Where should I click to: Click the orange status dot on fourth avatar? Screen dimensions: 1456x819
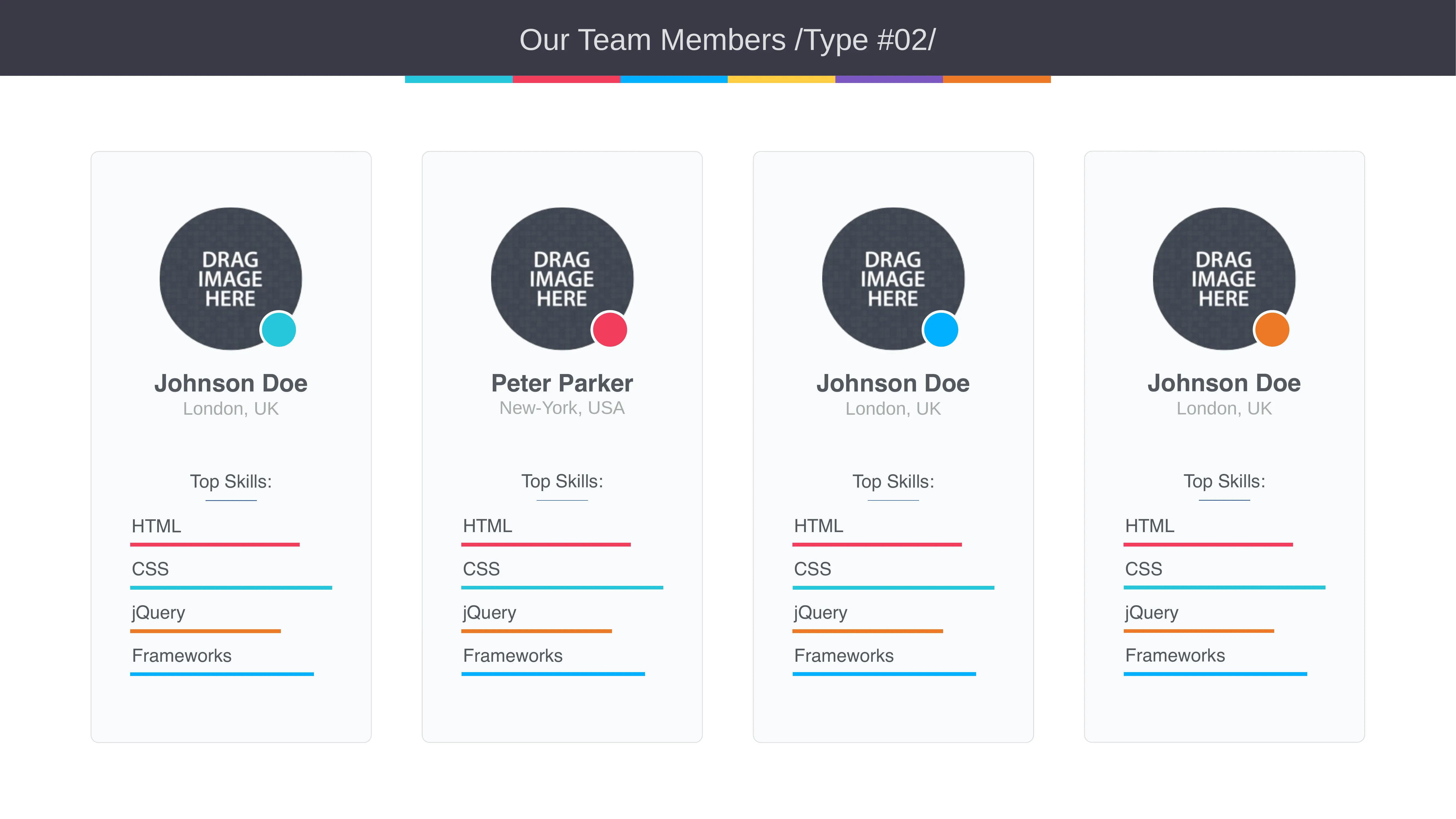pos(1272,330)
